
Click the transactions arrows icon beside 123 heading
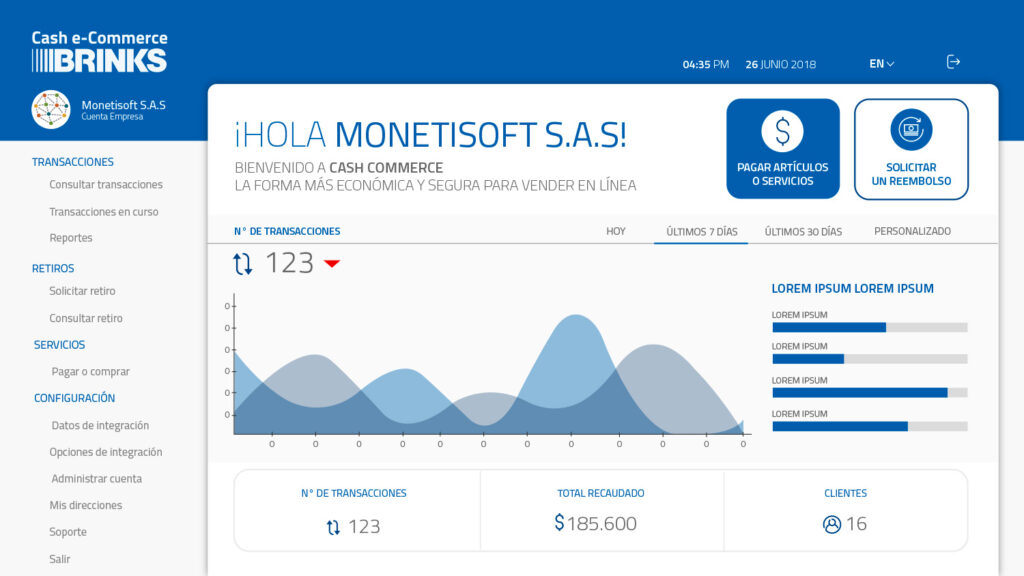tap(243, 264)
